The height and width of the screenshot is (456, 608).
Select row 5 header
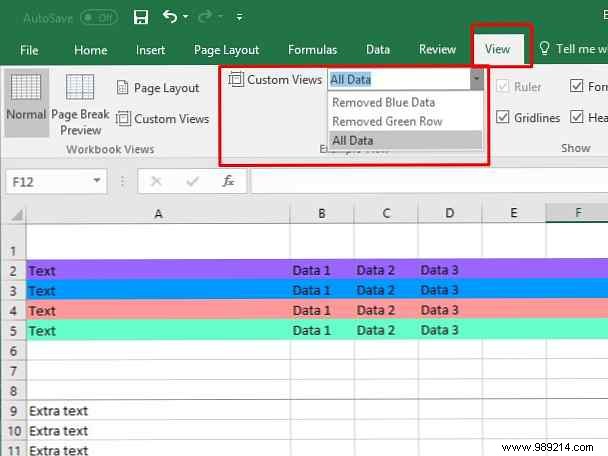tap(13, 331)
